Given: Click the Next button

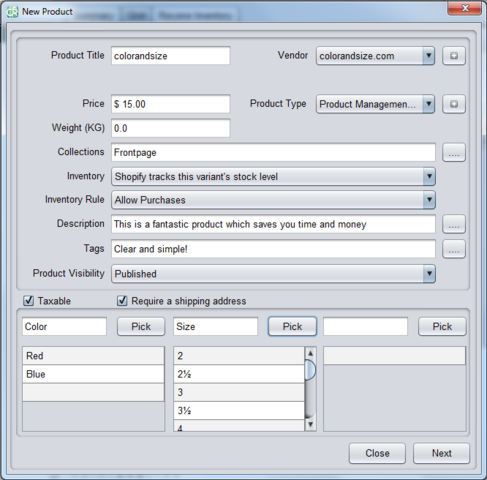Looking at the screenshot, I should [442, 453].
